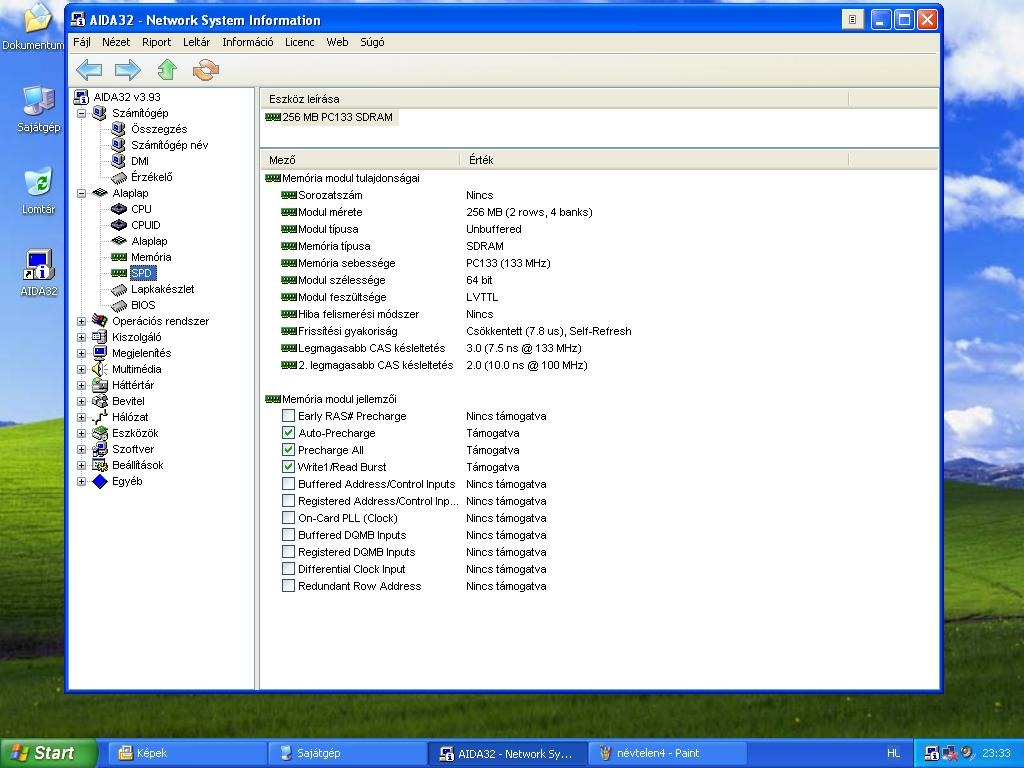
Task: Click the BIOS chip icon in tree
Action: point(119,305)
